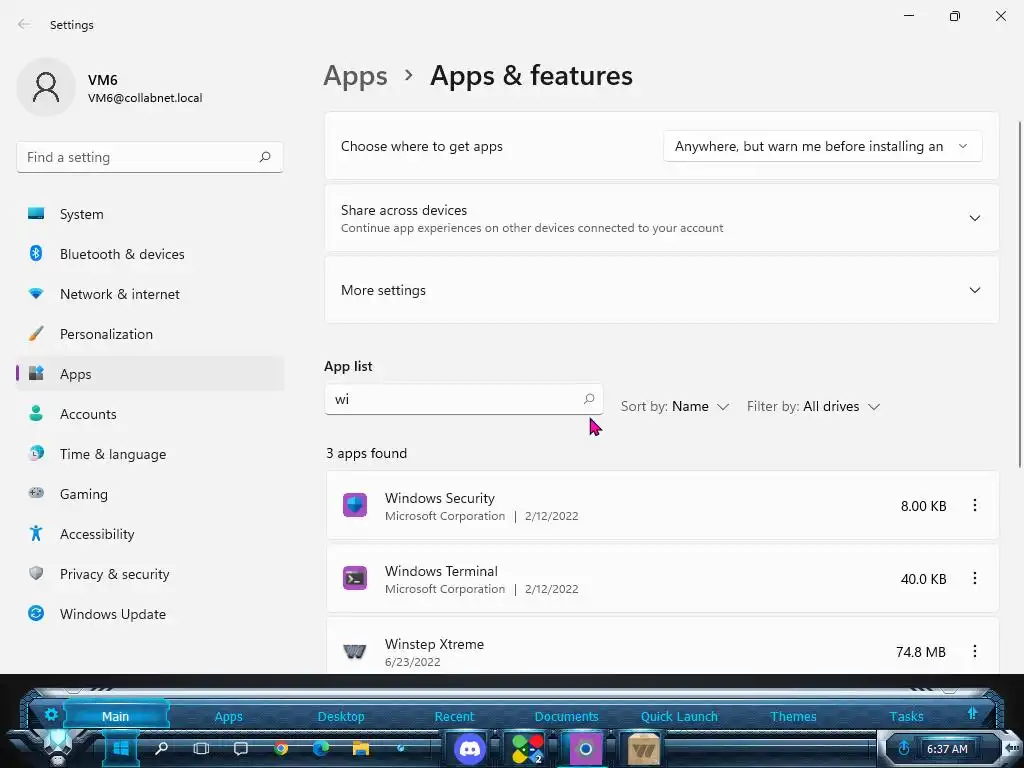1024x768 pixels.
Task: Open File Explorer from taskbar
Action: click(x=360, y=748)
